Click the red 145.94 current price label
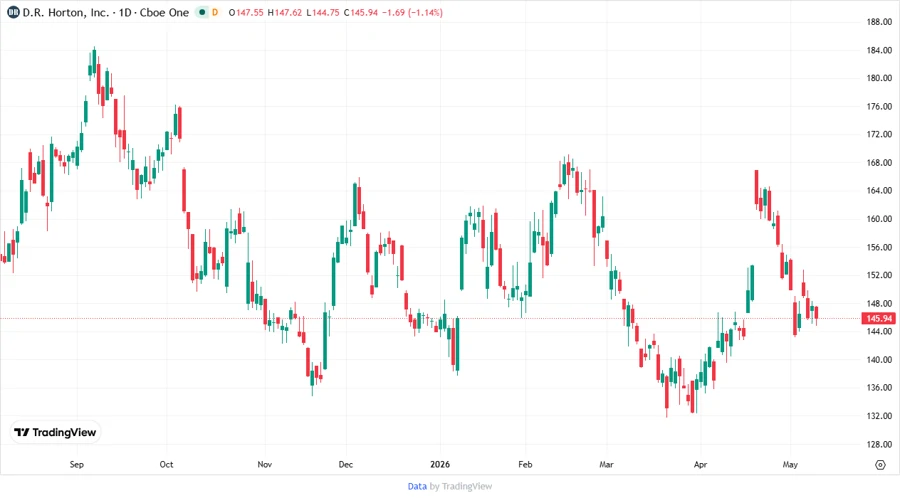 pyautogui.click(x=878, y=318)
